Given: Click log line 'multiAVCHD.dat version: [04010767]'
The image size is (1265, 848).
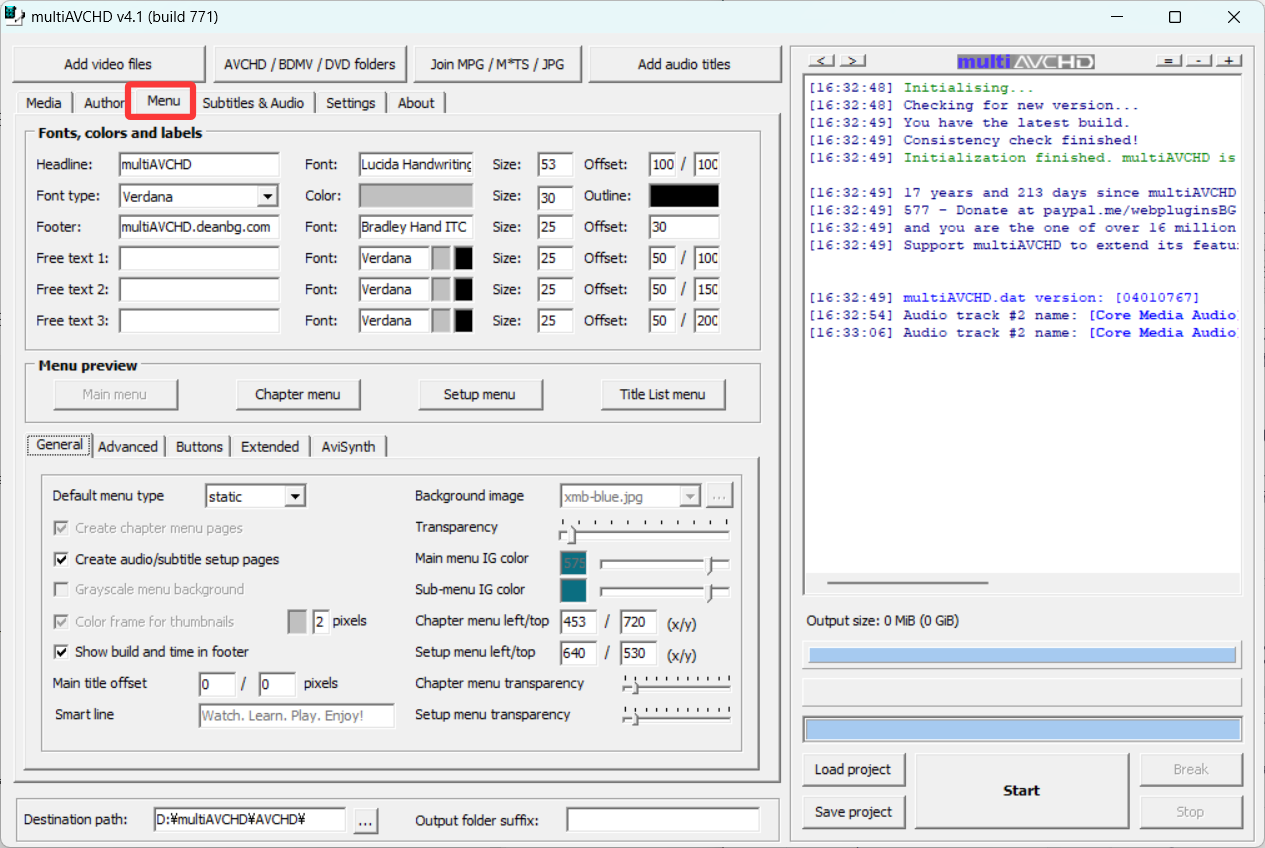Looking at the screenshot, I should tap(1051, 298).
